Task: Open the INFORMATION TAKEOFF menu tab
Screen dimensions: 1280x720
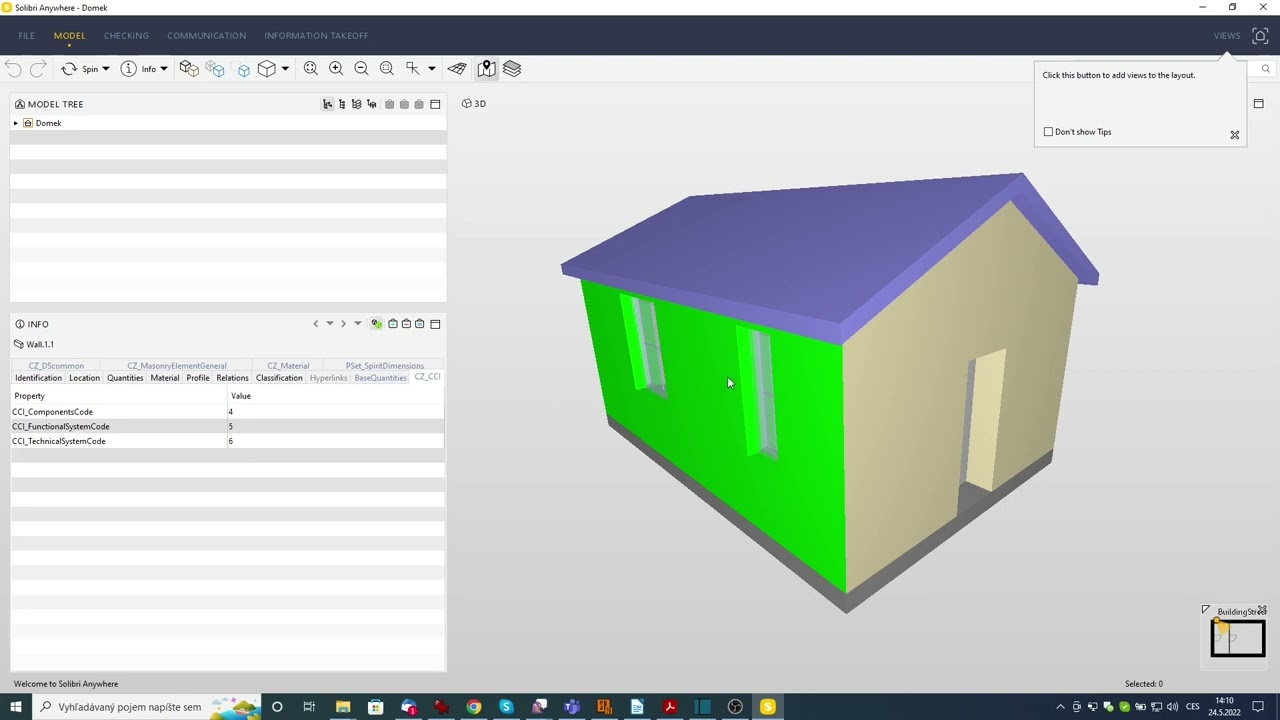Action: [x=316, y=35]
